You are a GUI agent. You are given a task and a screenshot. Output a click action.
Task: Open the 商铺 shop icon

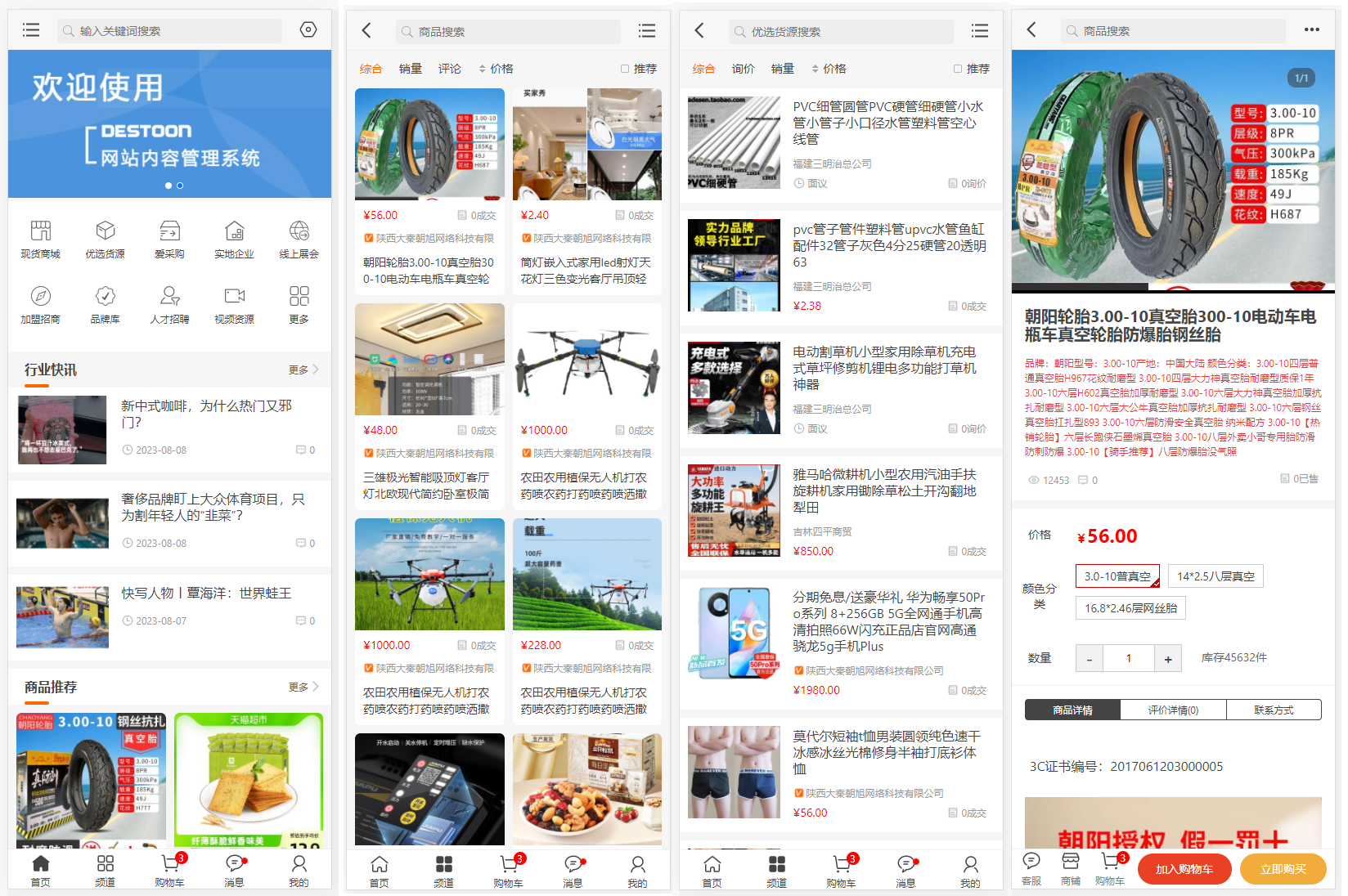pos(1070,868)
